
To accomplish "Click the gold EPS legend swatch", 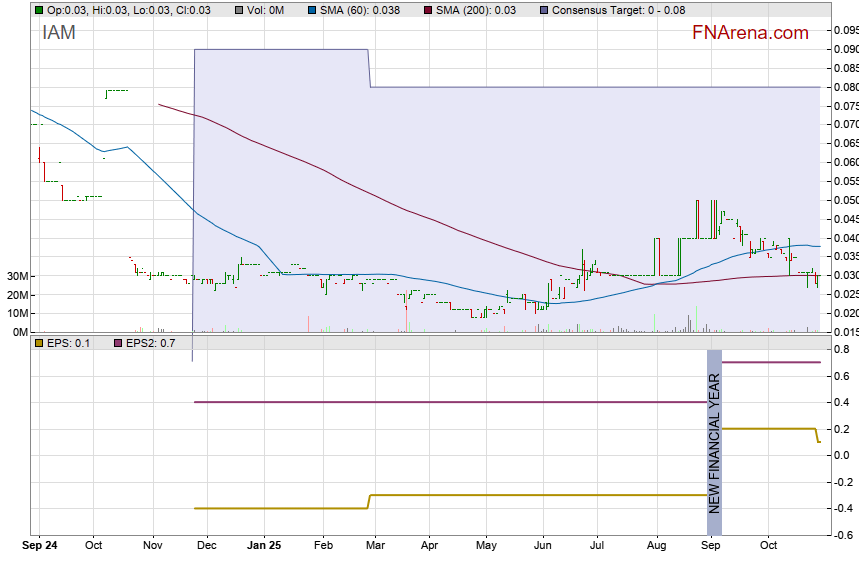I will 39,343.
